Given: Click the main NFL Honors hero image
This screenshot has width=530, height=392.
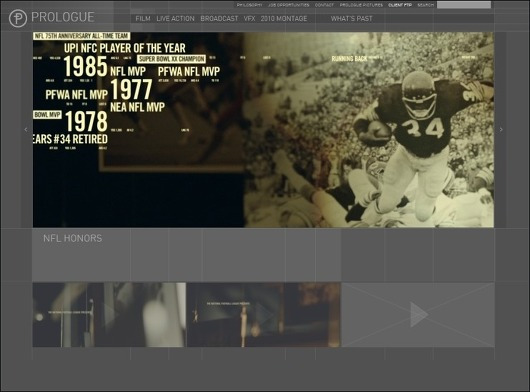Looking at the screenshot, I should (x=263, y=130).
